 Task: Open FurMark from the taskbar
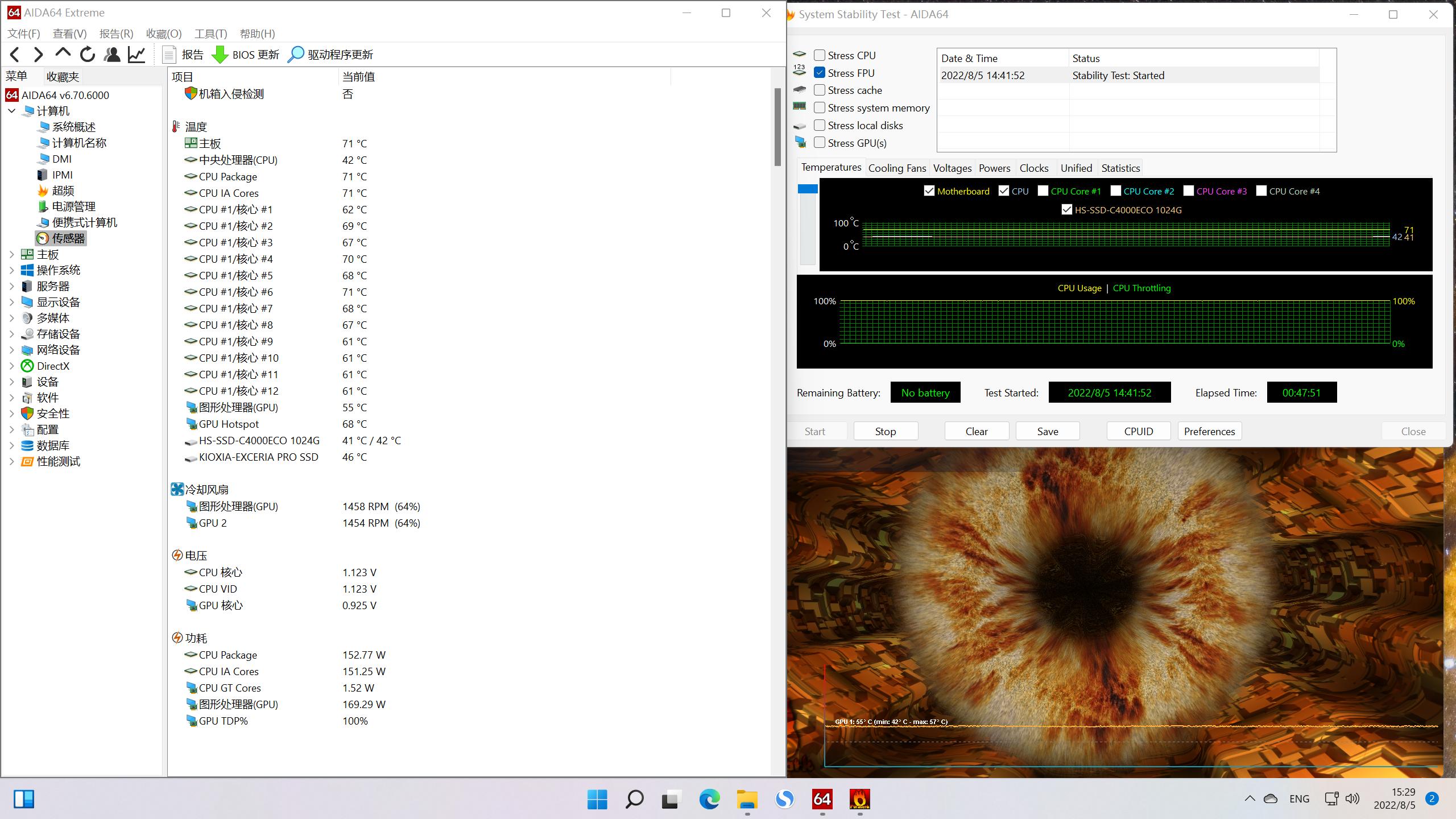click(x=859, y=799)
